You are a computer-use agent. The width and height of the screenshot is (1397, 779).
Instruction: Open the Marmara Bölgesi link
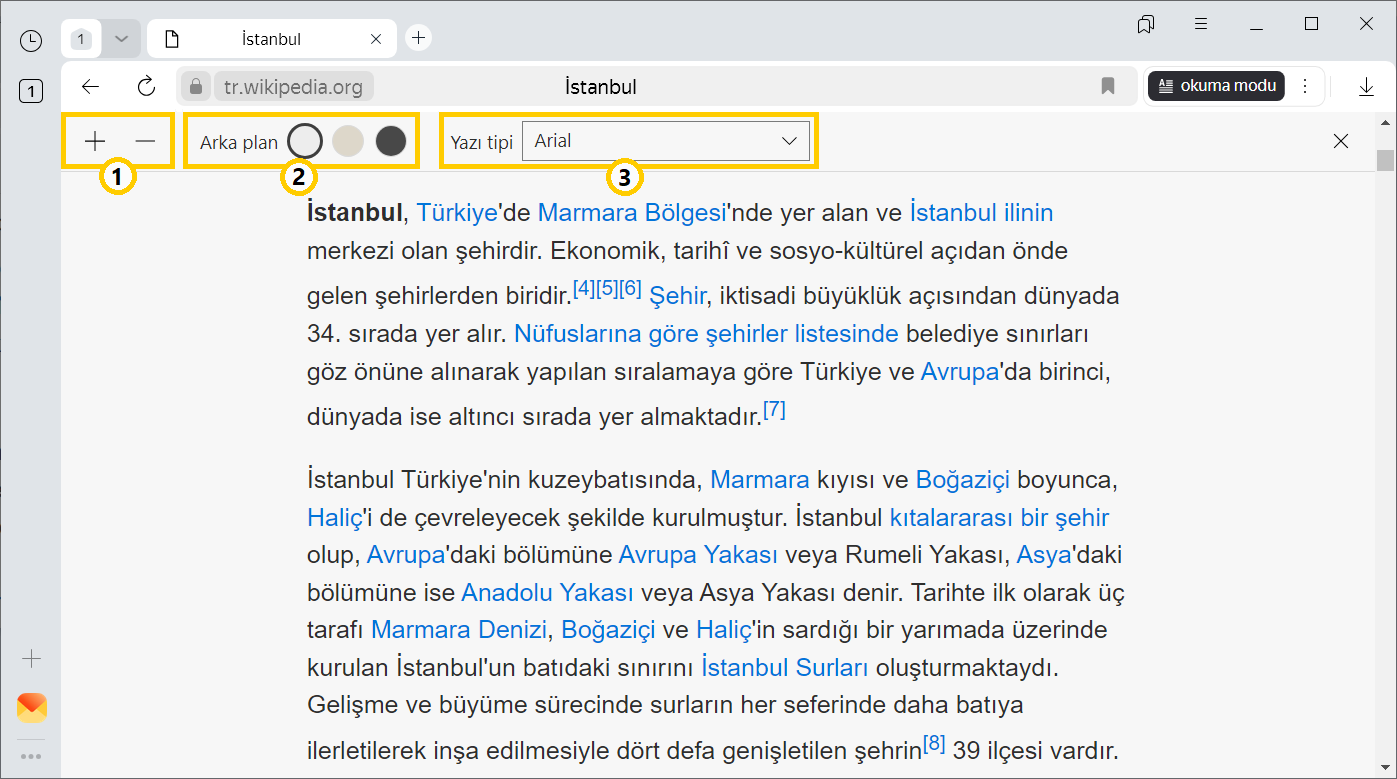tap(631, 212)
